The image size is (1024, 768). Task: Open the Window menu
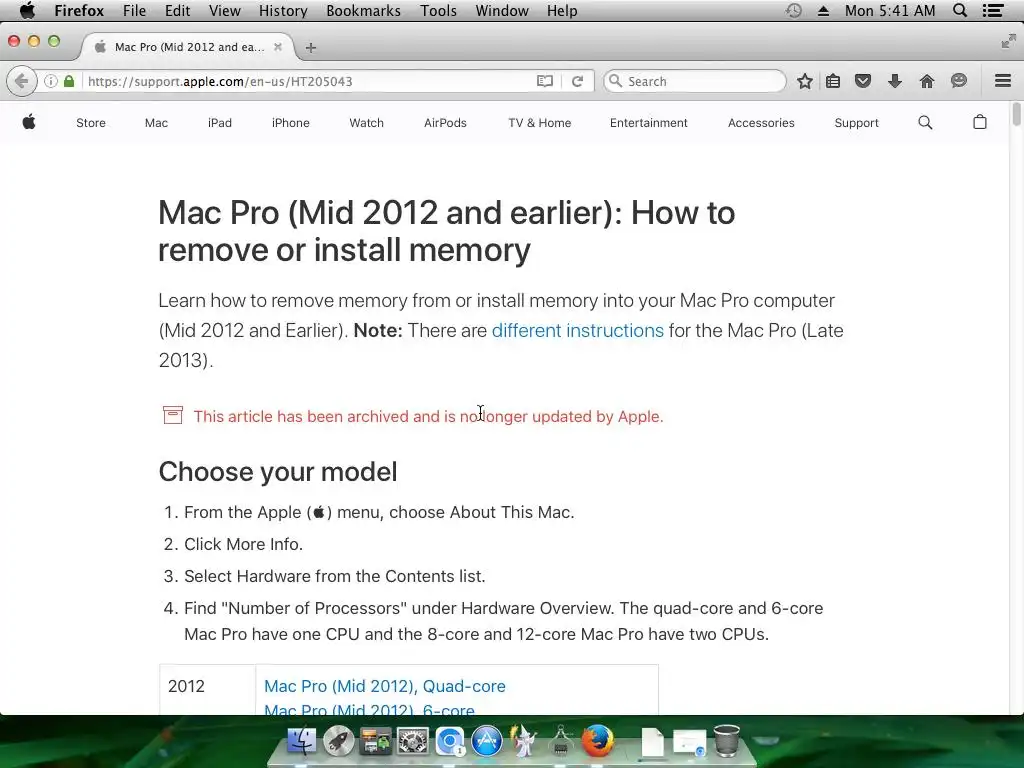click(x=502, y=10)
